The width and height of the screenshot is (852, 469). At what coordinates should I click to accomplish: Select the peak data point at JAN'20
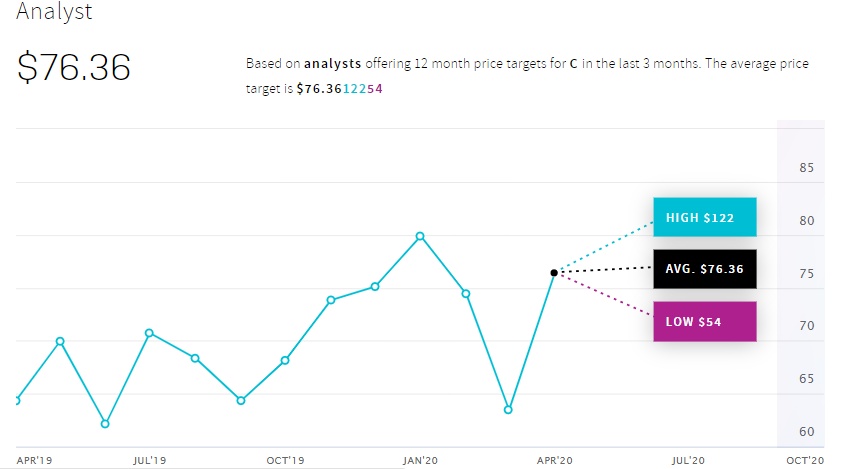[x=420, y=236]
